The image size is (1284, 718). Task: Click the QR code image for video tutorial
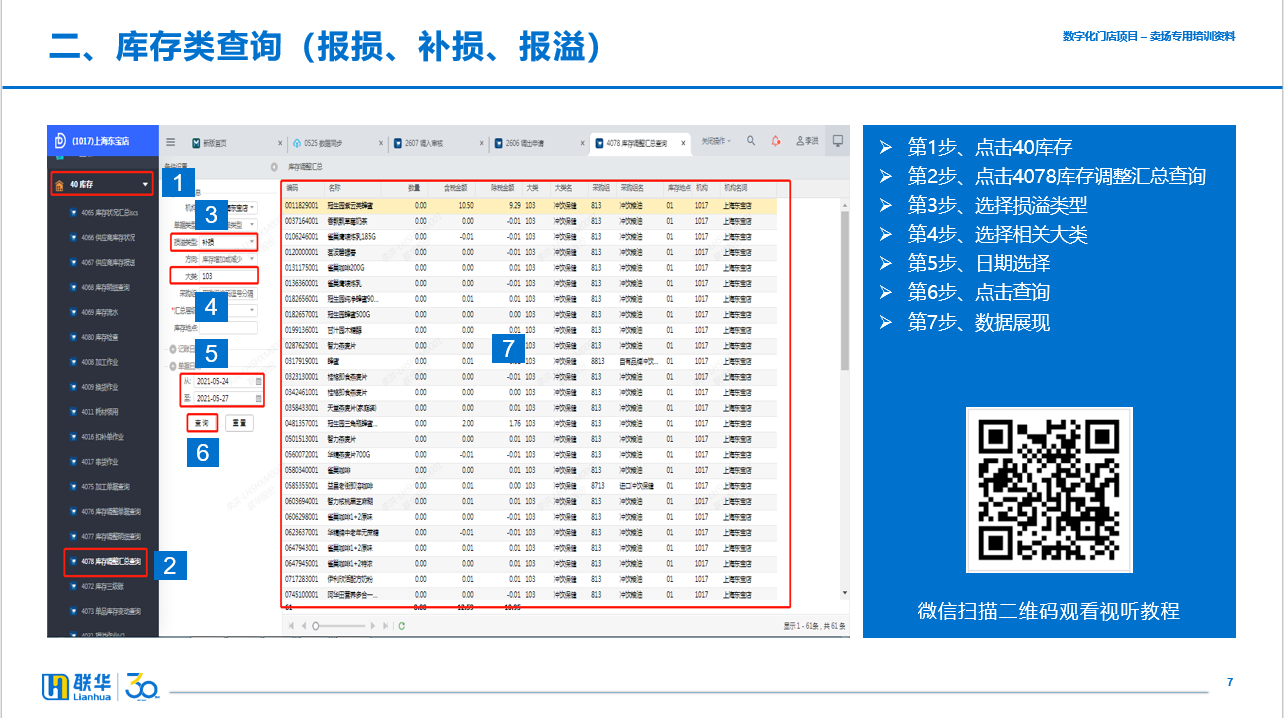coord(1049,490)
